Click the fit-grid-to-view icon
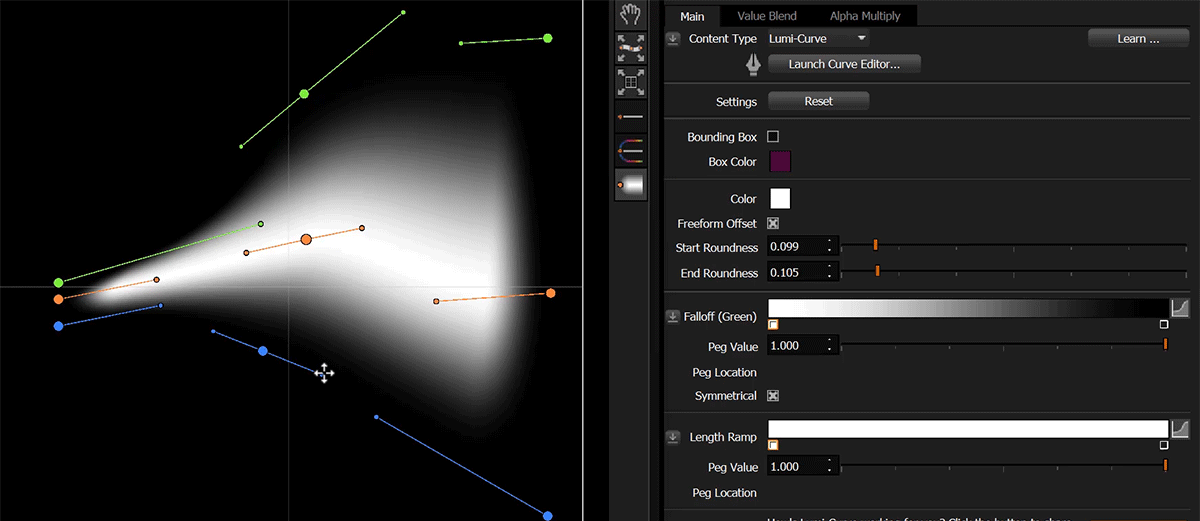Screen dimensions: 1200x521 click(630, 82)
